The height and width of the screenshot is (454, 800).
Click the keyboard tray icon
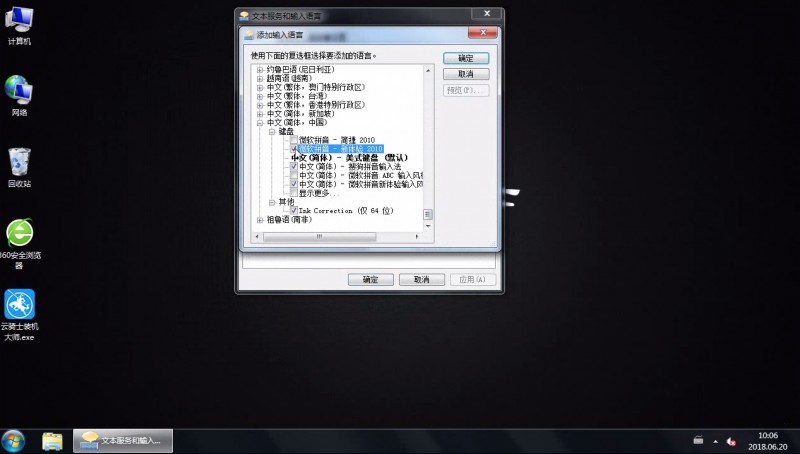(698, 440)
